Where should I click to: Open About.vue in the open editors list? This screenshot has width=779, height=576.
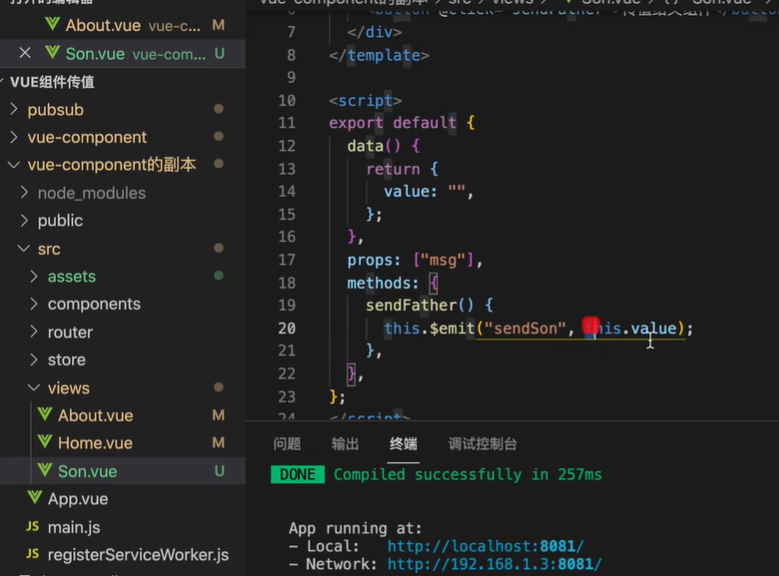tap(123, 25)
